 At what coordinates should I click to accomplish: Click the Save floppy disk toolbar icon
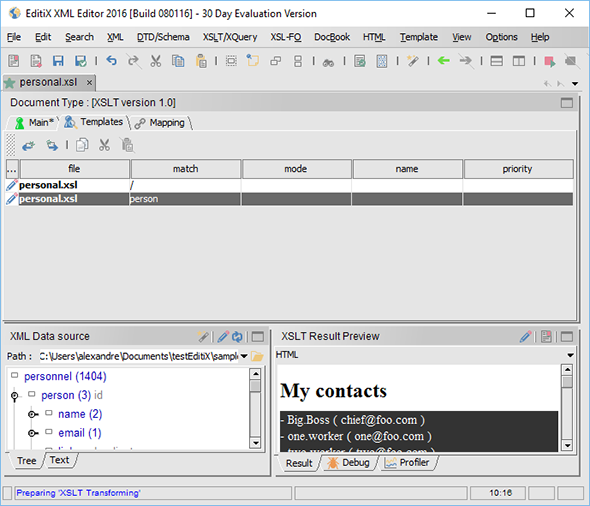pyautogui.click(x=58, y=61)
